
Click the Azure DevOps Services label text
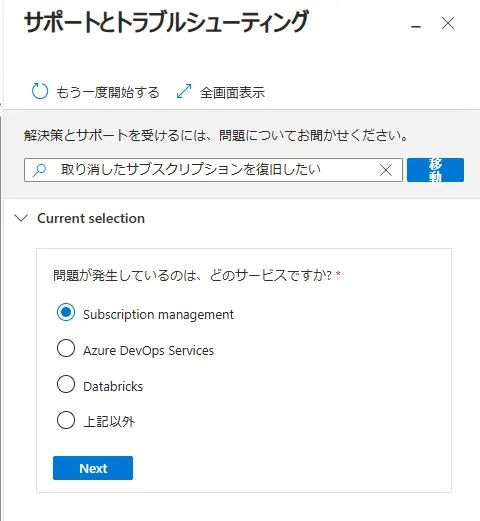coord(149,350)
